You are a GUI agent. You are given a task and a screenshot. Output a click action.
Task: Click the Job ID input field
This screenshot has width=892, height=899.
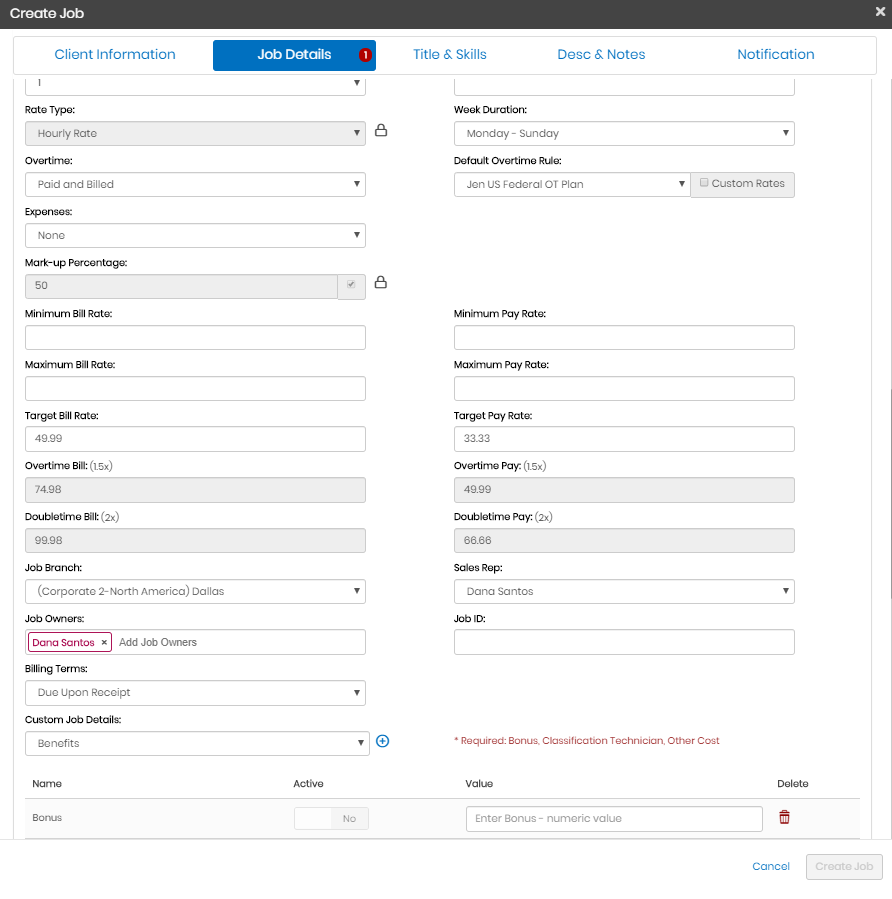tap(624, 643)
